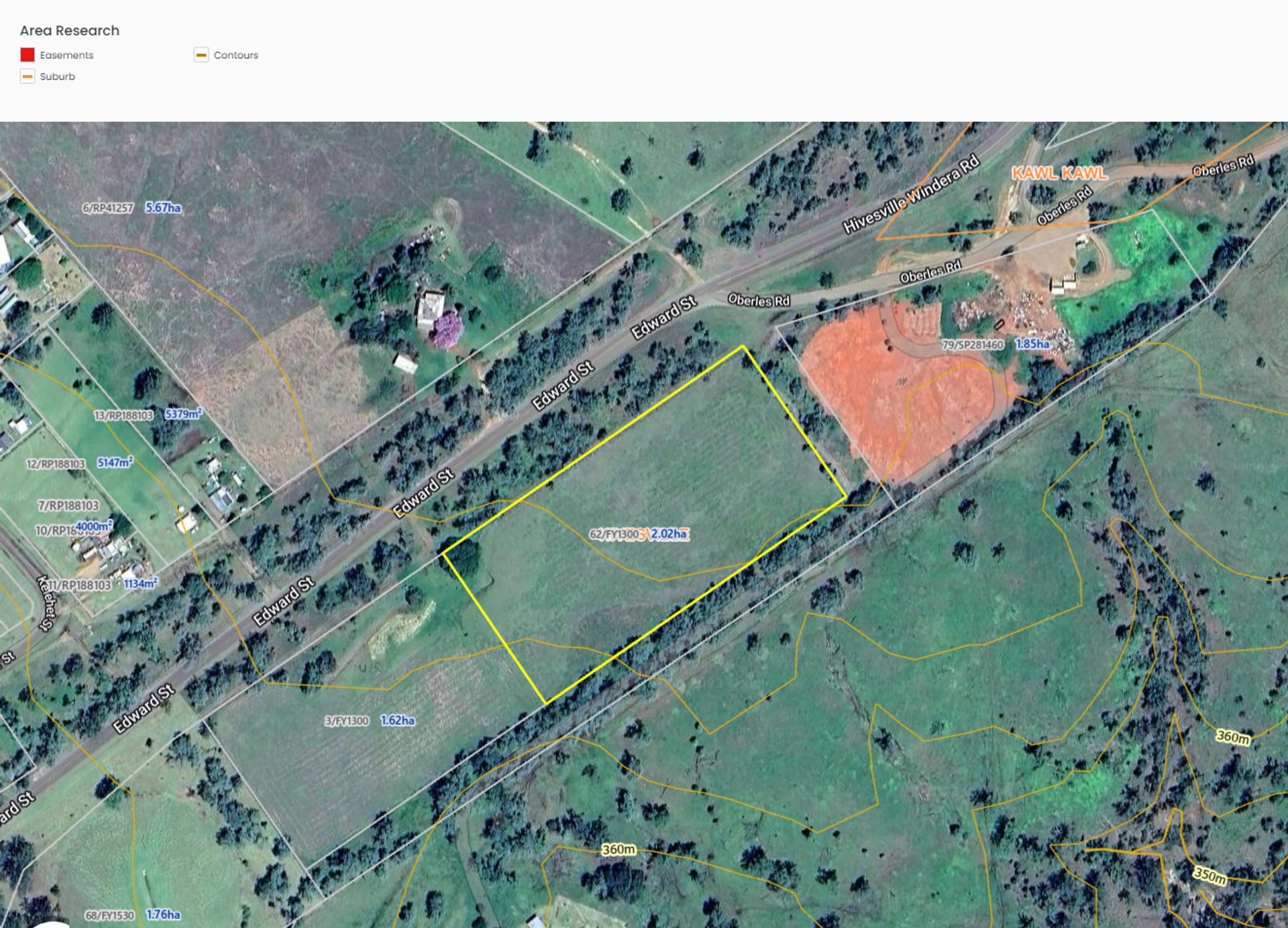This screenshot has height=928, width=1288.
Task: Select lot 6/RP41257 parcel label
Action: click(x=107, y=208)
